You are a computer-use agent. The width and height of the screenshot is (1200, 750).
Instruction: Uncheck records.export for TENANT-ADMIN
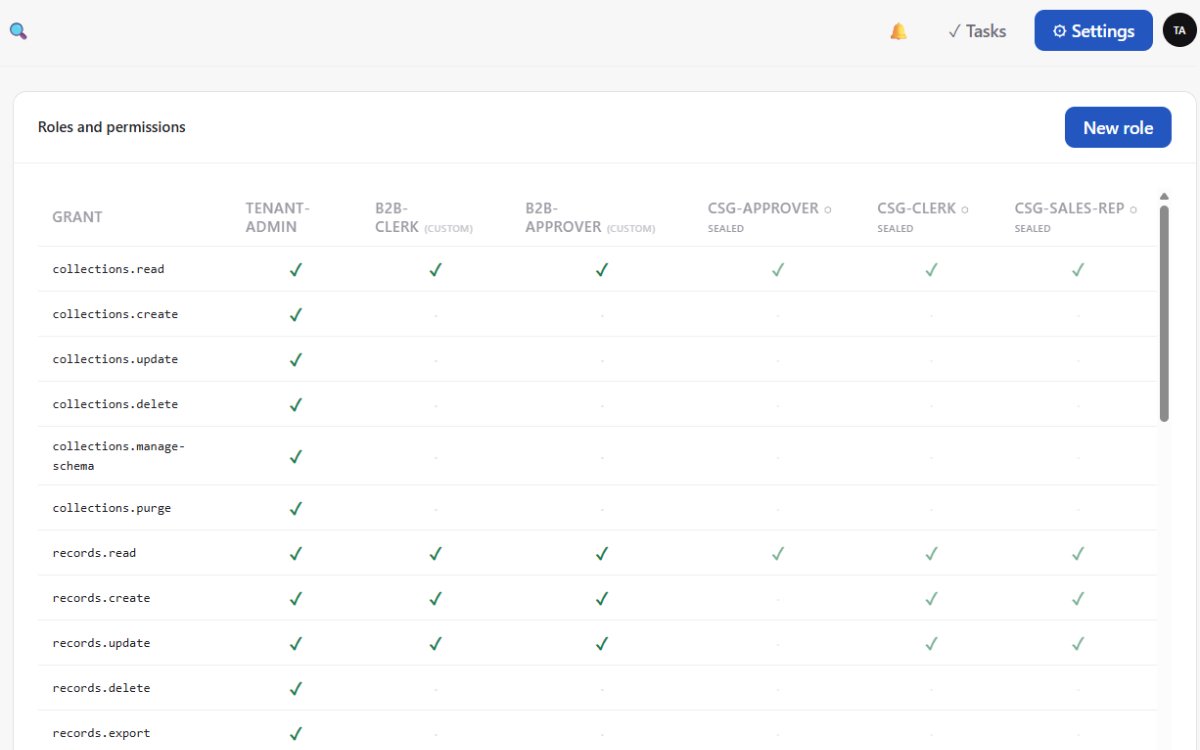pyautogui.click(x=295, y=733)
